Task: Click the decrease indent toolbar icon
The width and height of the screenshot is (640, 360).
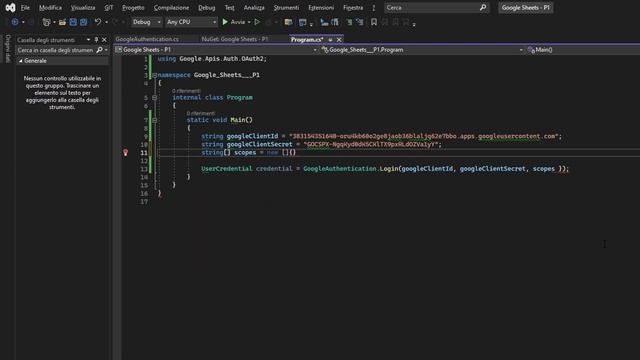Action: point(324,22)
